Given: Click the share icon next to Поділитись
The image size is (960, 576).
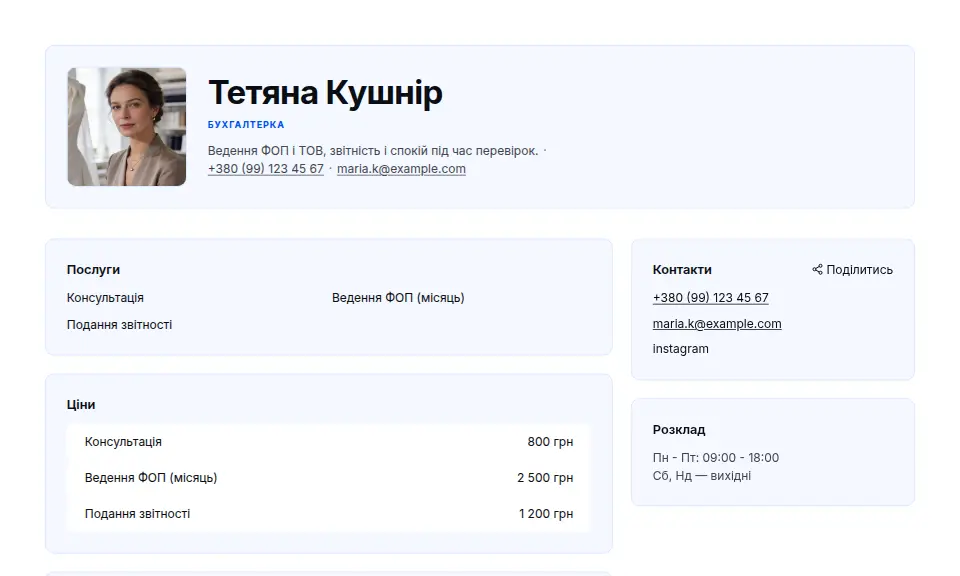Looking at the screenshot, I should click(x=817, y=269).
